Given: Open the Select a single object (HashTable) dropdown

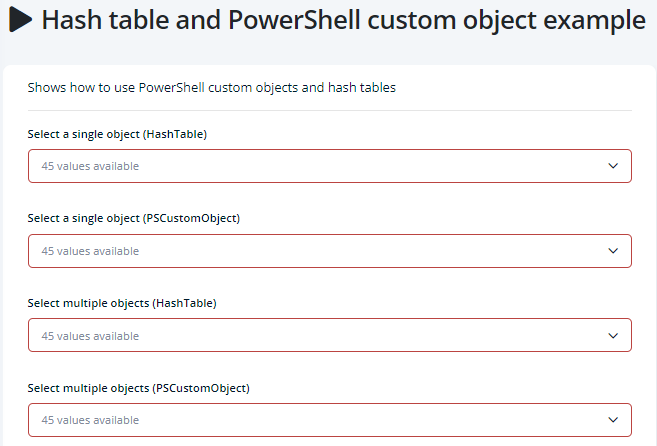Looking at the screenshot, I should 330,166.
